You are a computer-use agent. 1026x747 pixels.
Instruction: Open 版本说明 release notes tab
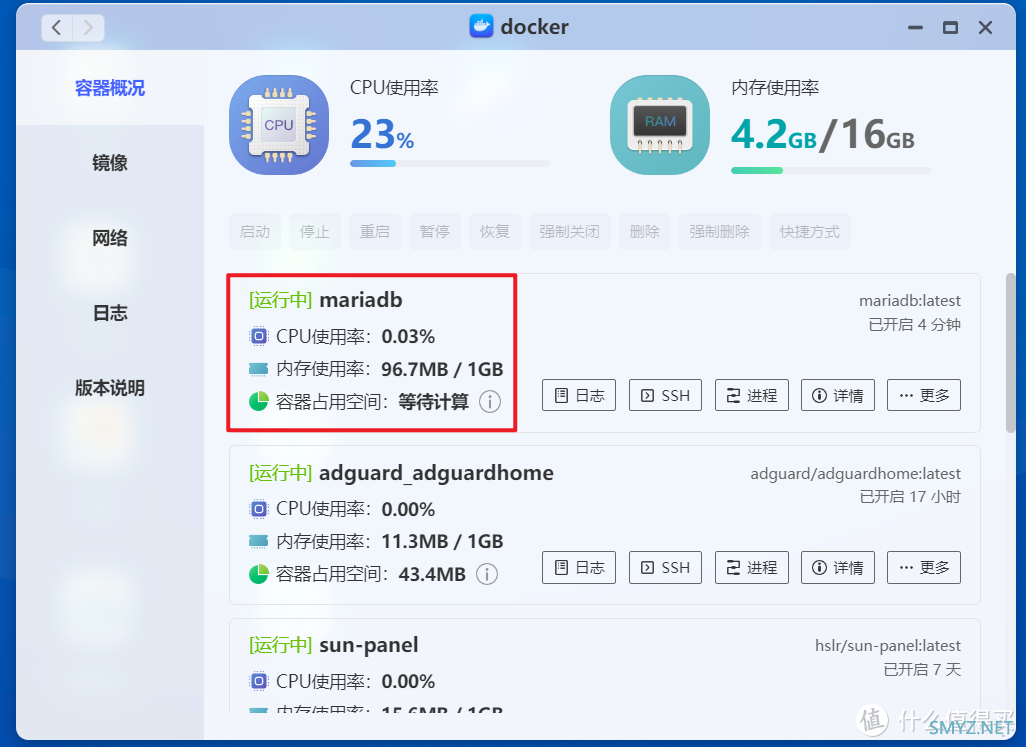point(110,388)
